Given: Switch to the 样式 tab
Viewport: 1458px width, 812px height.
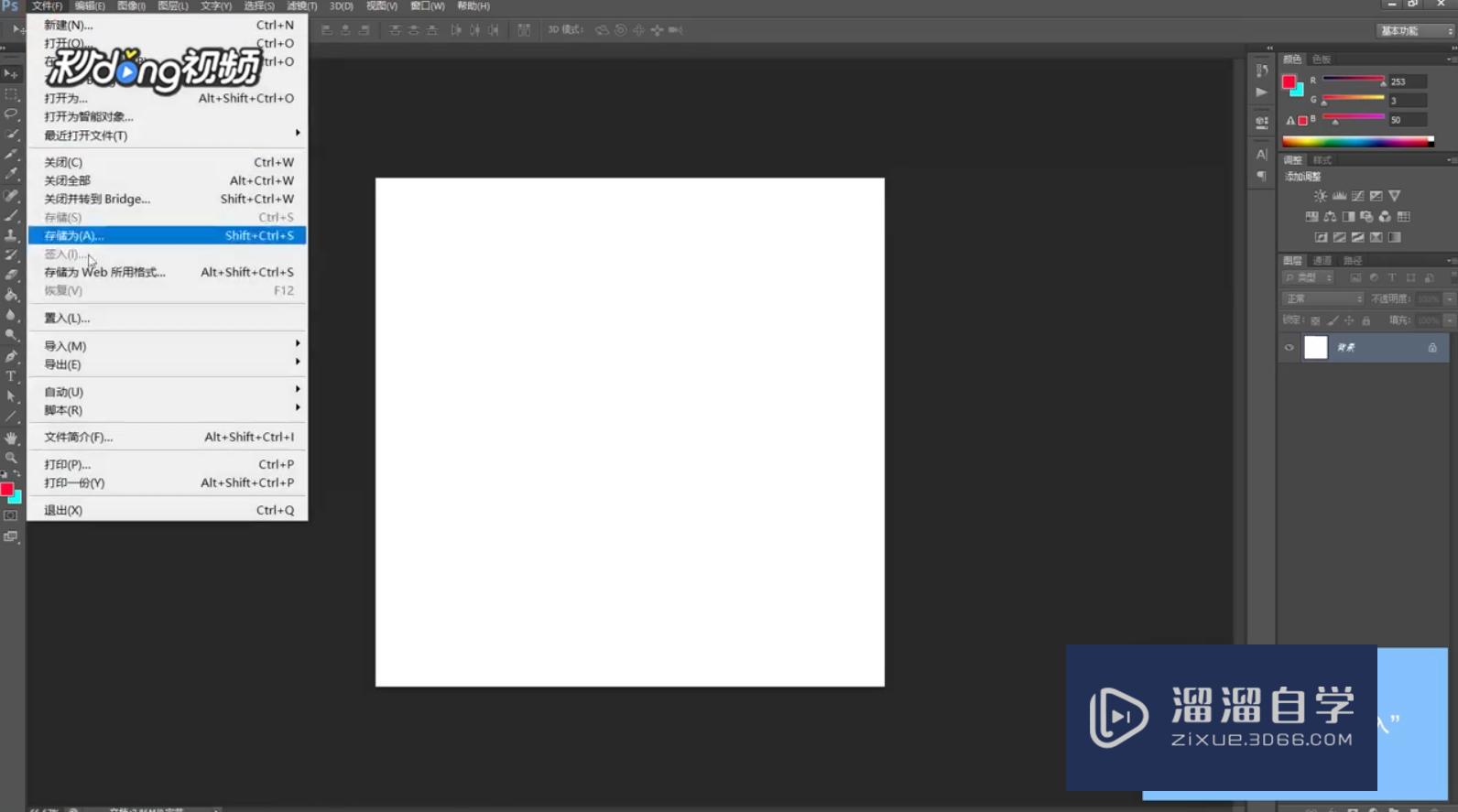Looking at the screenshot, I should (1322, 160).
